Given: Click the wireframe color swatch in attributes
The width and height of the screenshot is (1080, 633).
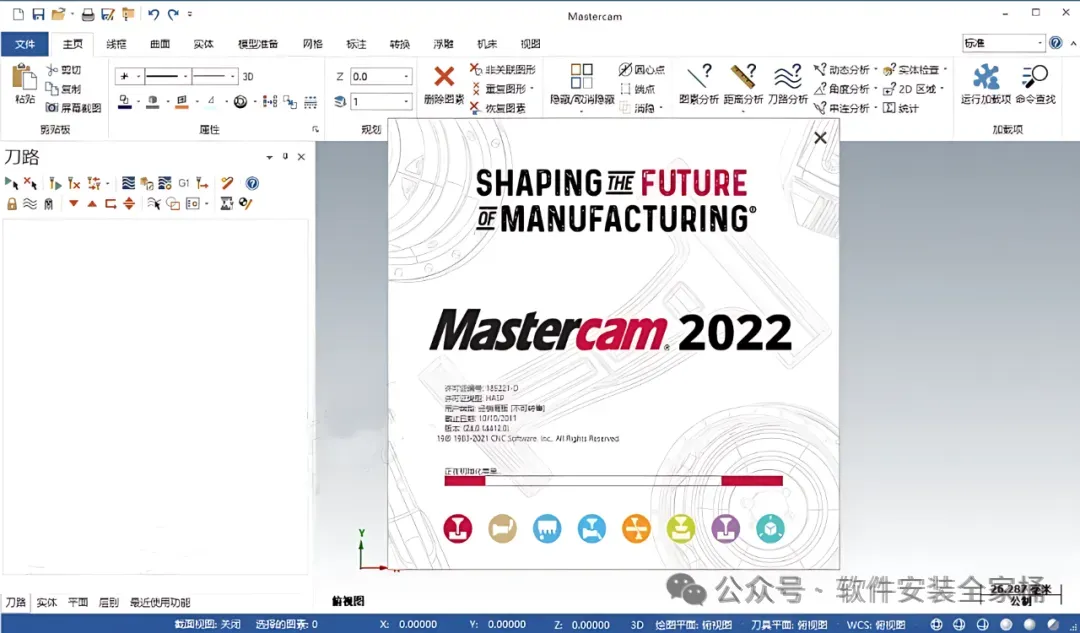Looking at the screenshot, I should 125,102.
